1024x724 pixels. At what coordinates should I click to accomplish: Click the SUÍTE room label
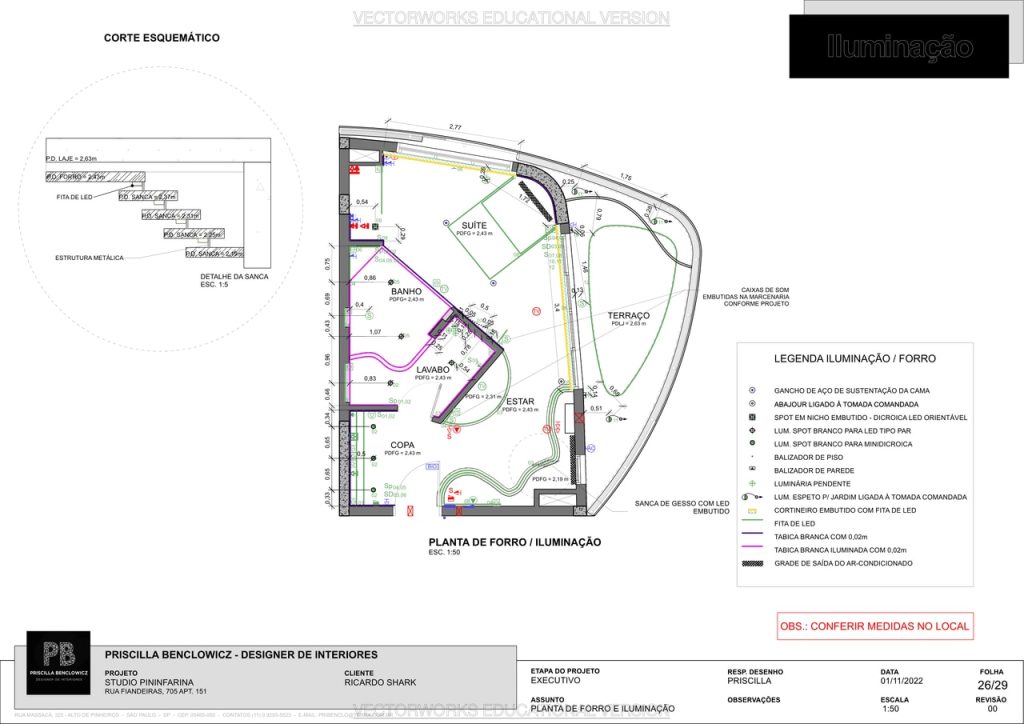click(474, 225)
